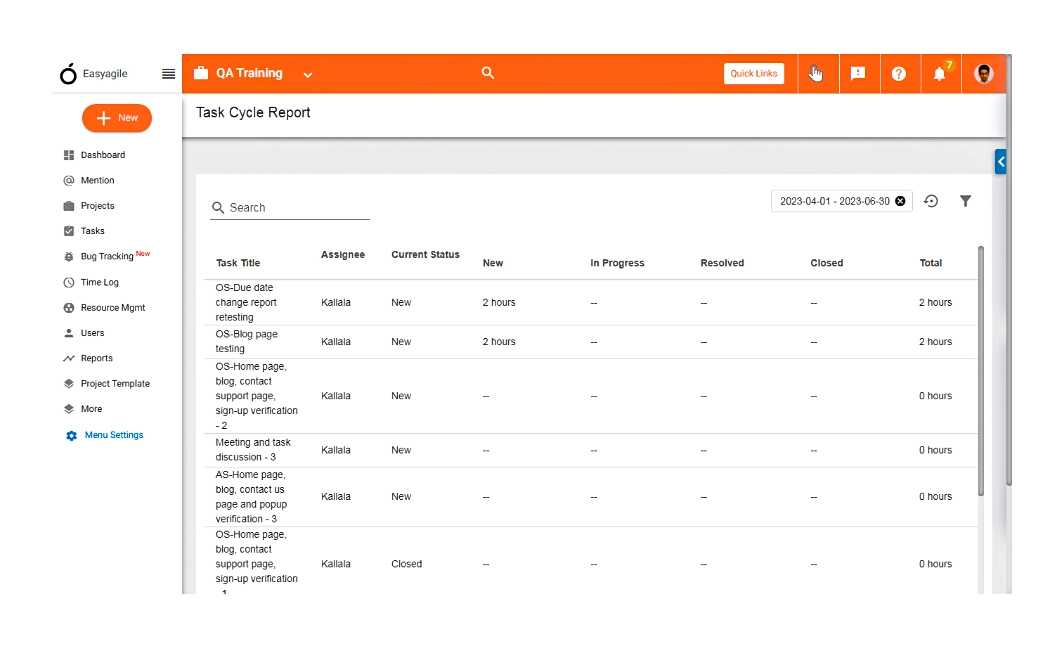Viewport: 1064px width, 646px height.
Task: Open the Dashboard menu item
Action: pyautogui.click(x=104, y=155)
